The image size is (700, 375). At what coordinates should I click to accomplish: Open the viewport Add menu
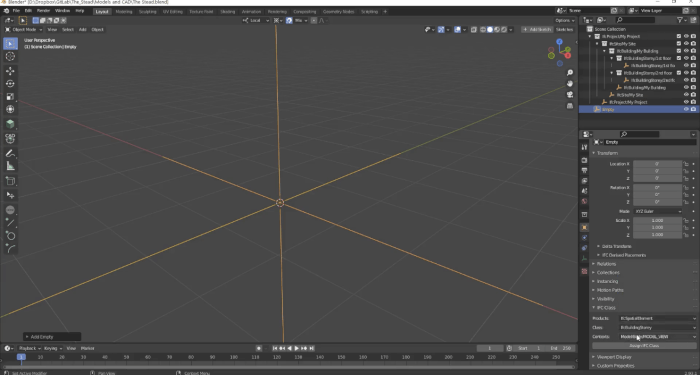point(83,29)
